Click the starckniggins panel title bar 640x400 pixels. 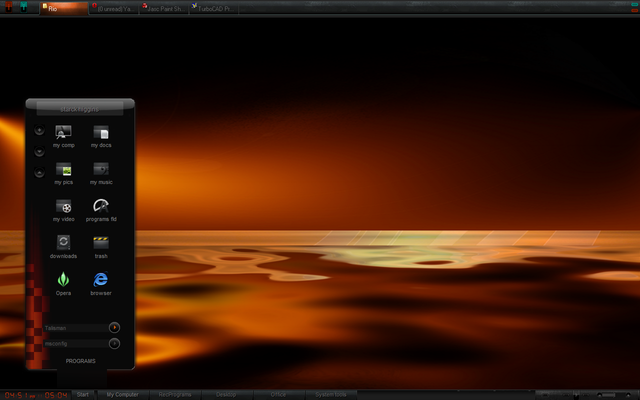click(80, 109)
